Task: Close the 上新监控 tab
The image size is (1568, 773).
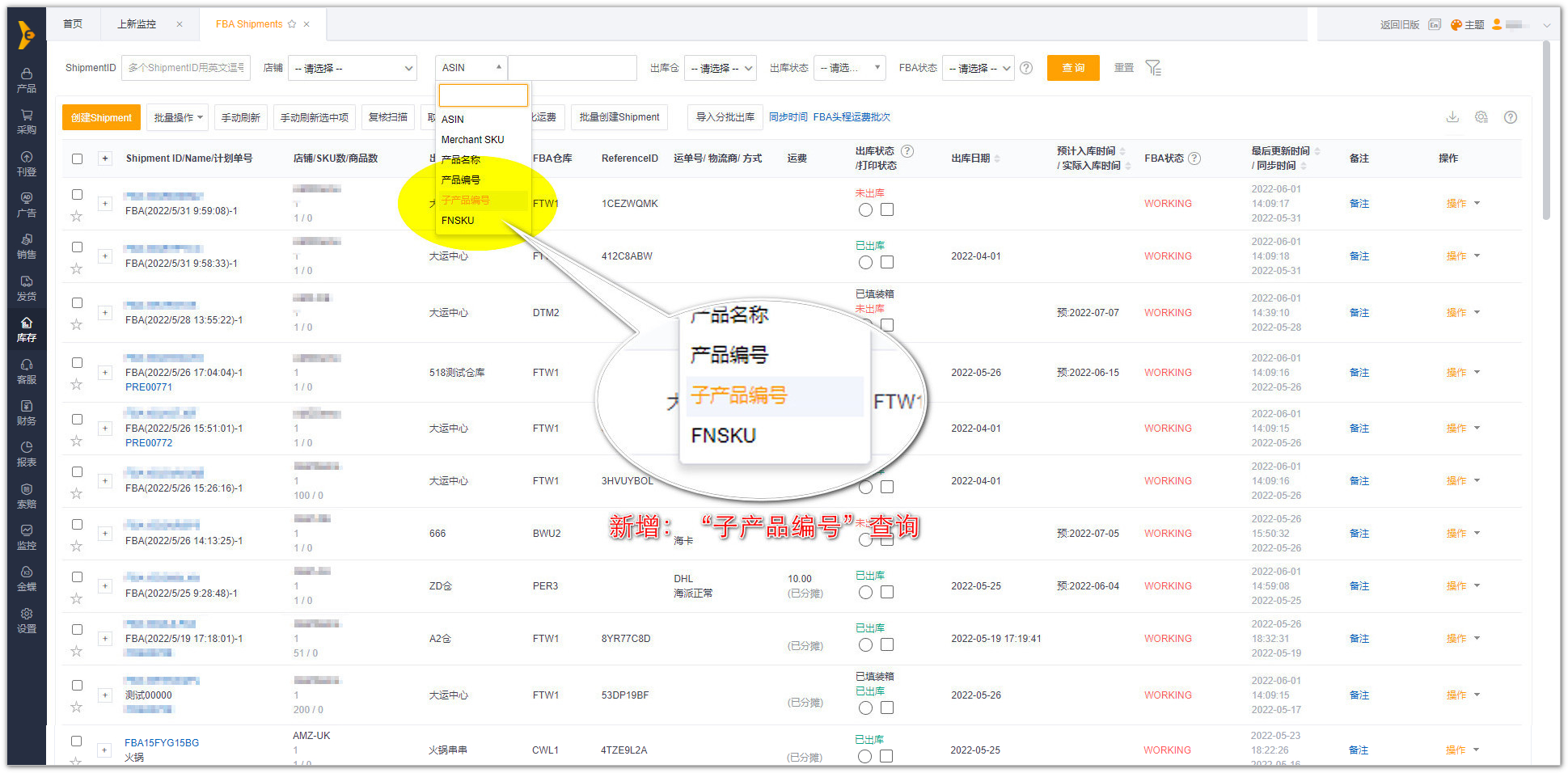Action: [180, 24]
